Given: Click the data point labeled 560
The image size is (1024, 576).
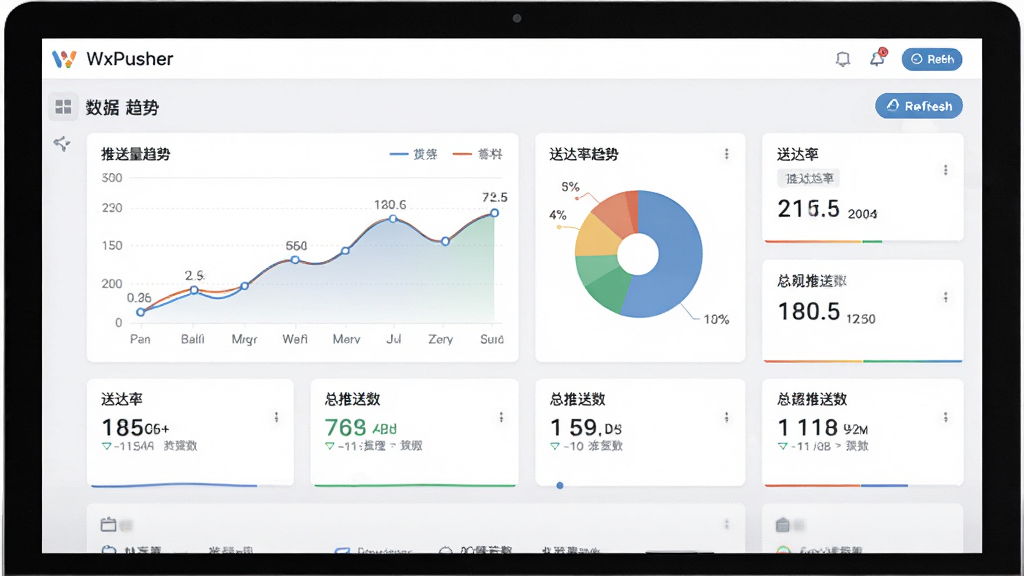Looking at the screenshot, I should click(295, 260).
